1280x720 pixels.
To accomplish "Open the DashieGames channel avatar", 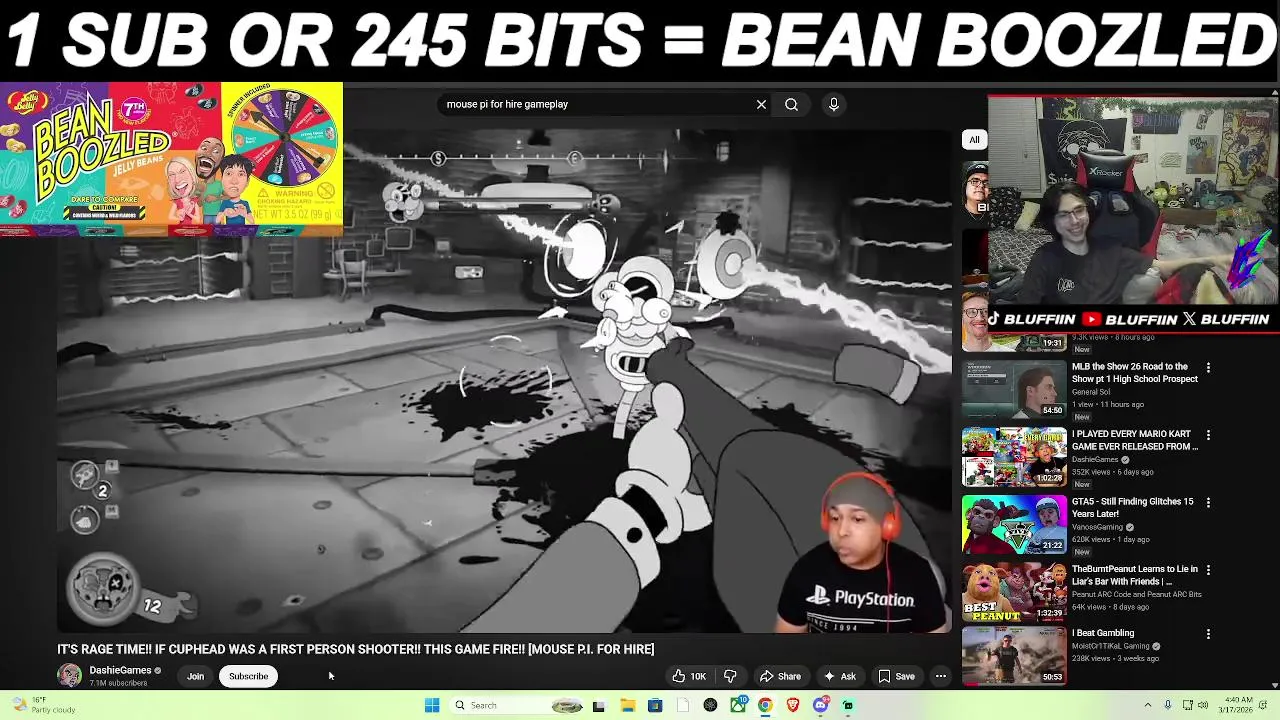I will [69, 675].
